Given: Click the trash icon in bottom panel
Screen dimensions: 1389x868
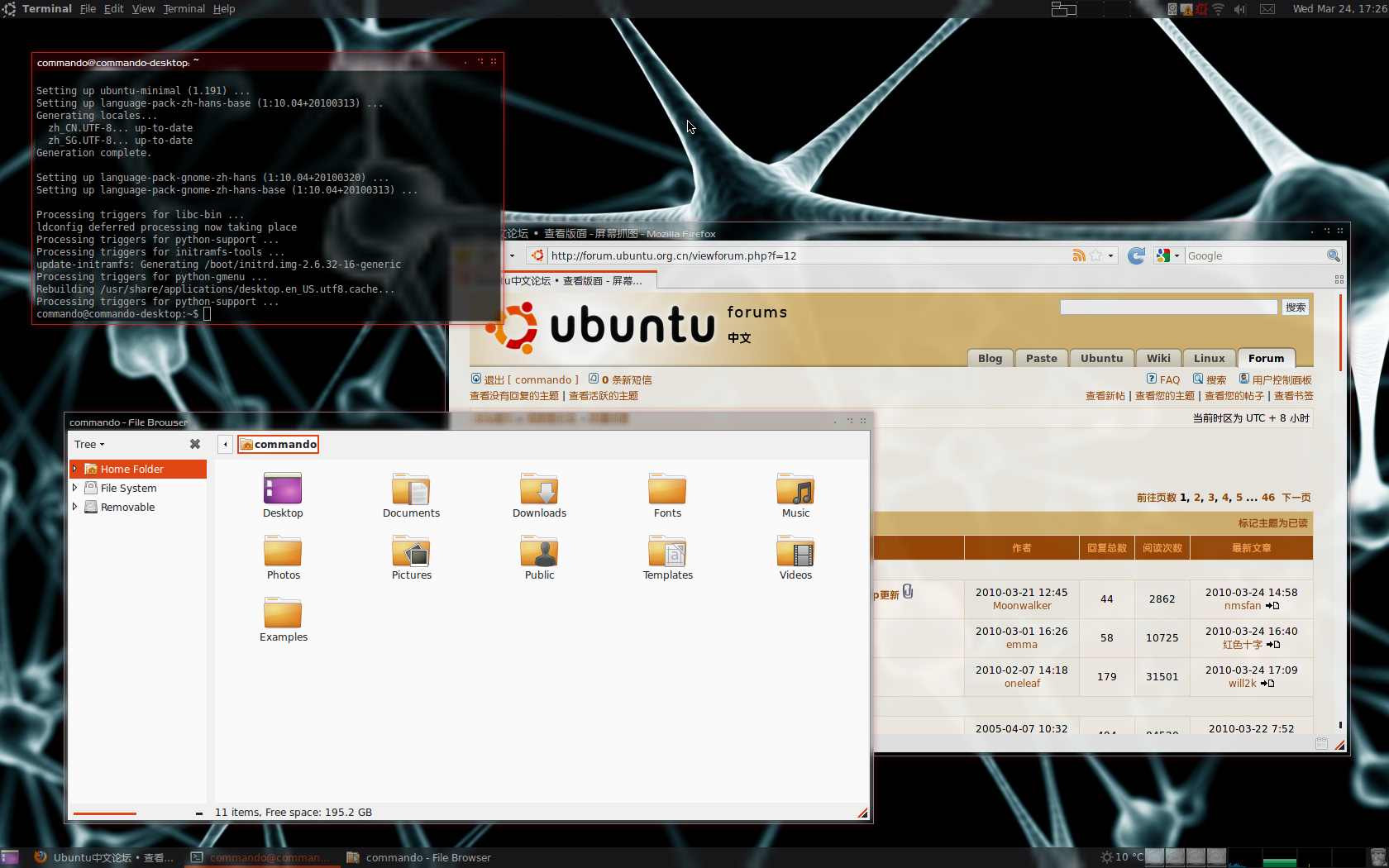Looking at the screenshot, I should (1377, 857).
